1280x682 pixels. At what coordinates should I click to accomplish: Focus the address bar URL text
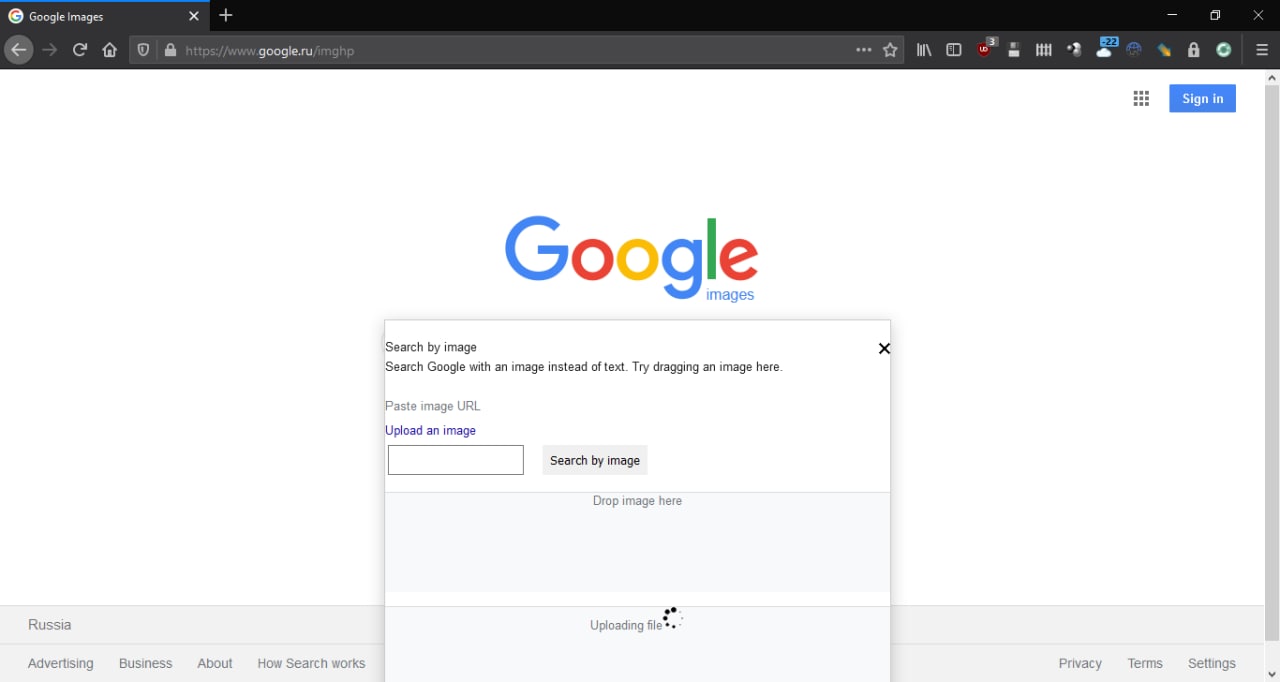[270, 50]
